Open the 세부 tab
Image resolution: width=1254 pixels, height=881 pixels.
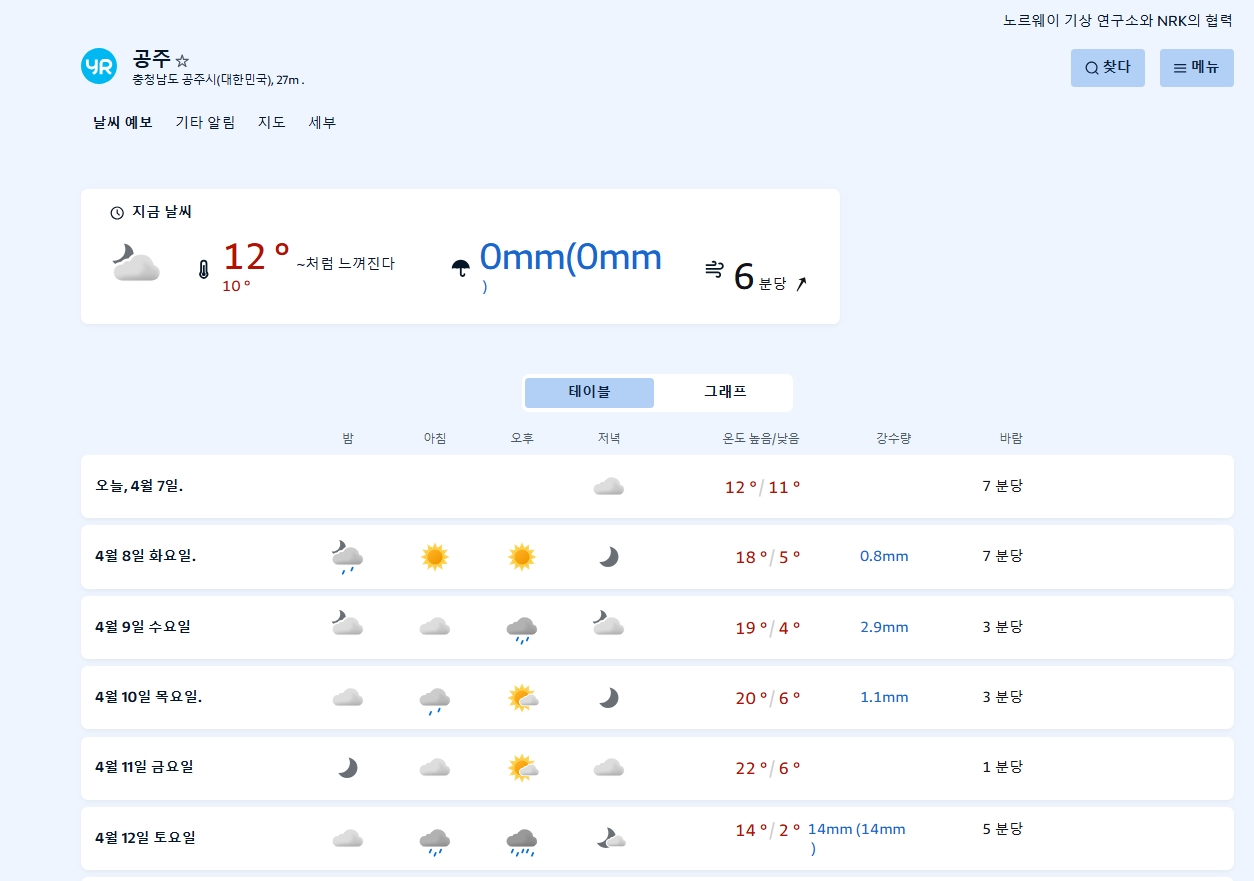coord(322,122)
